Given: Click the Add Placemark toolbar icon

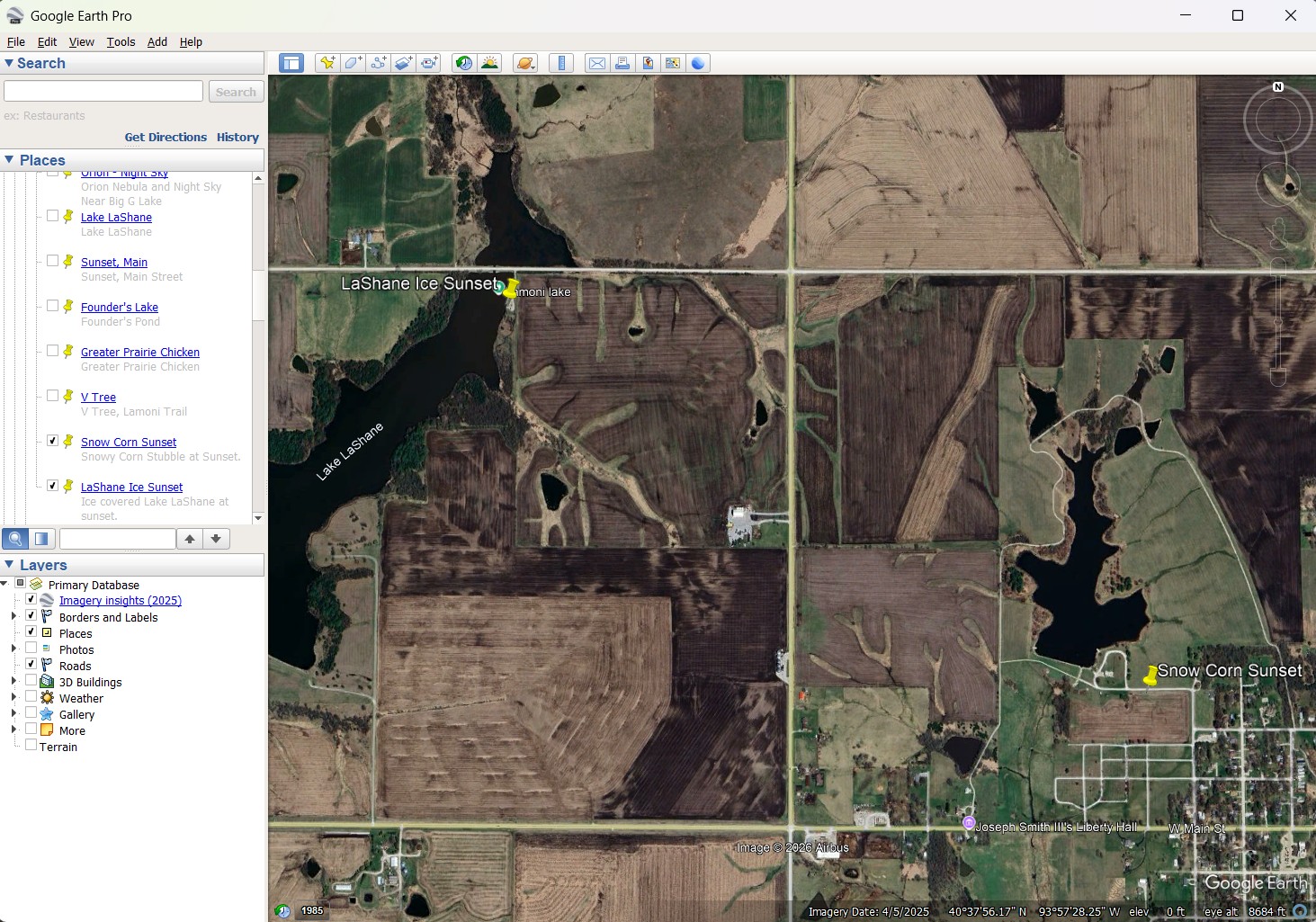Looking at the screenshot, I should coord(327,63).
